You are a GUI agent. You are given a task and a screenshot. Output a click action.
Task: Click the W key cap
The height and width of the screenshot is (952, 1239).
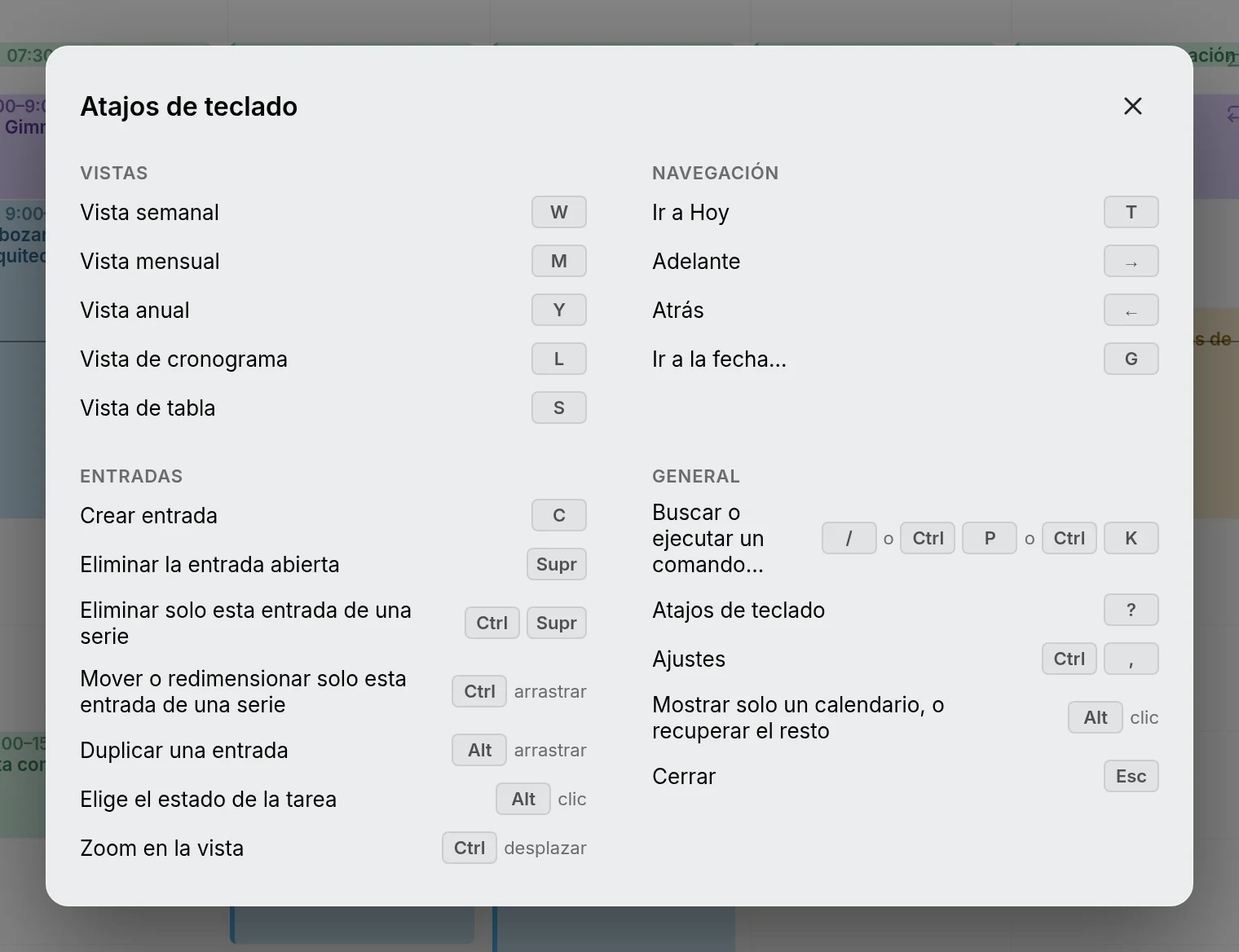559,212
